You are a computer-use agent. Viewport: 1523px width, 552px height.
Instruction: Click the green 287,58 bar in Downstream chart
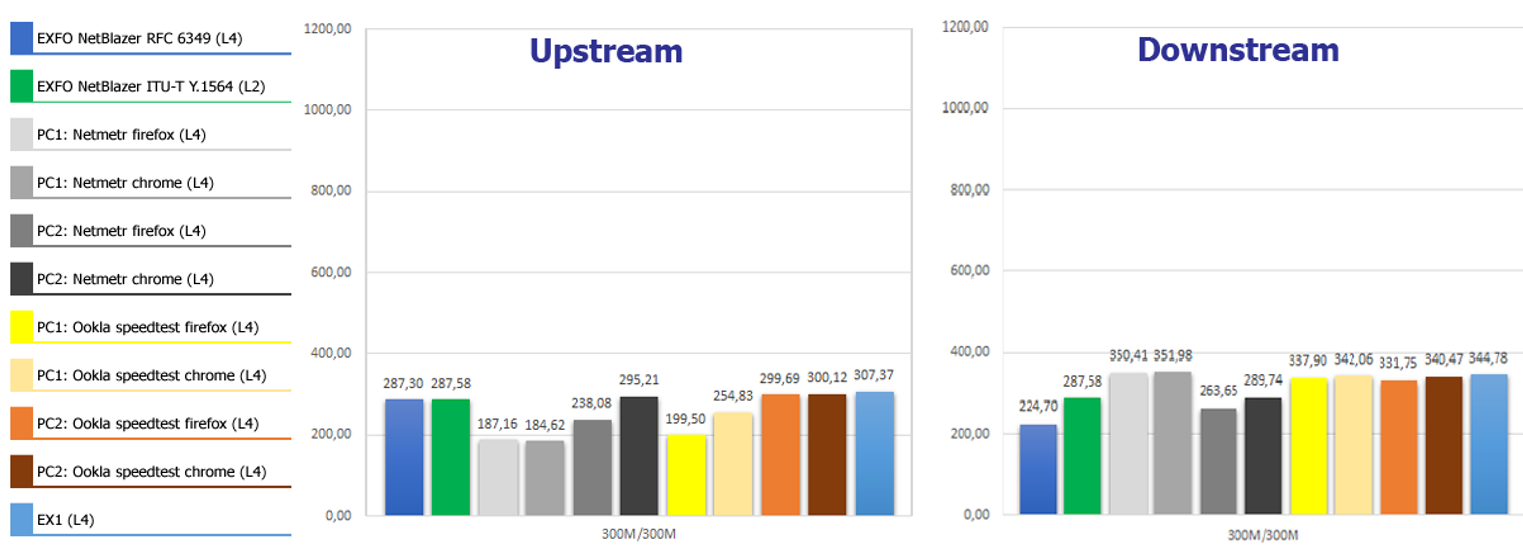tap(1082, 456)
